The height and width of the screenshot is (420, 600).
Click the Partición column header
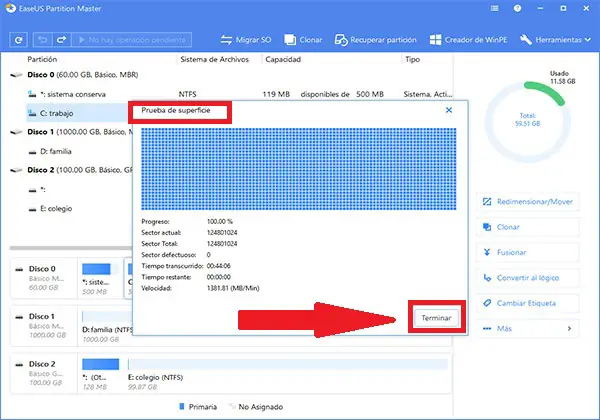pyautogui.click(x=42, y=59)
